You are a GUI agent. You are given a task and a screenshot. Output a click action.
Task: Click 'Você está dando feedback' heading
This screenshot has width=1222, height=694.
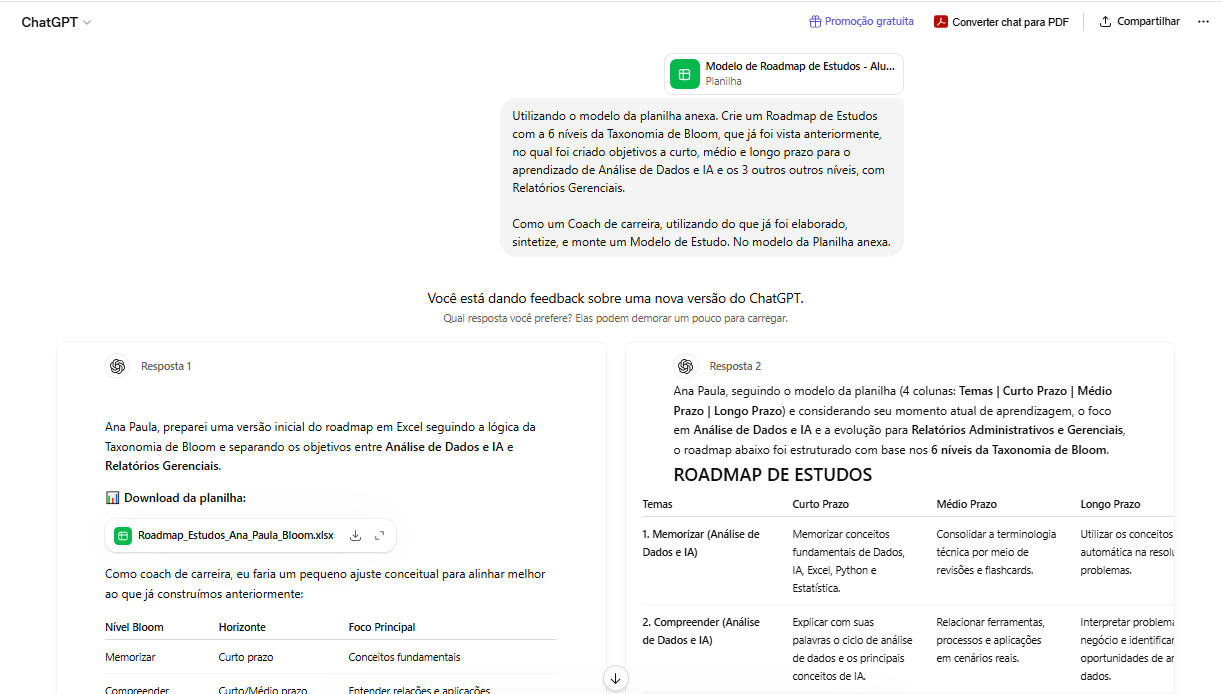[x=615, y=298]
